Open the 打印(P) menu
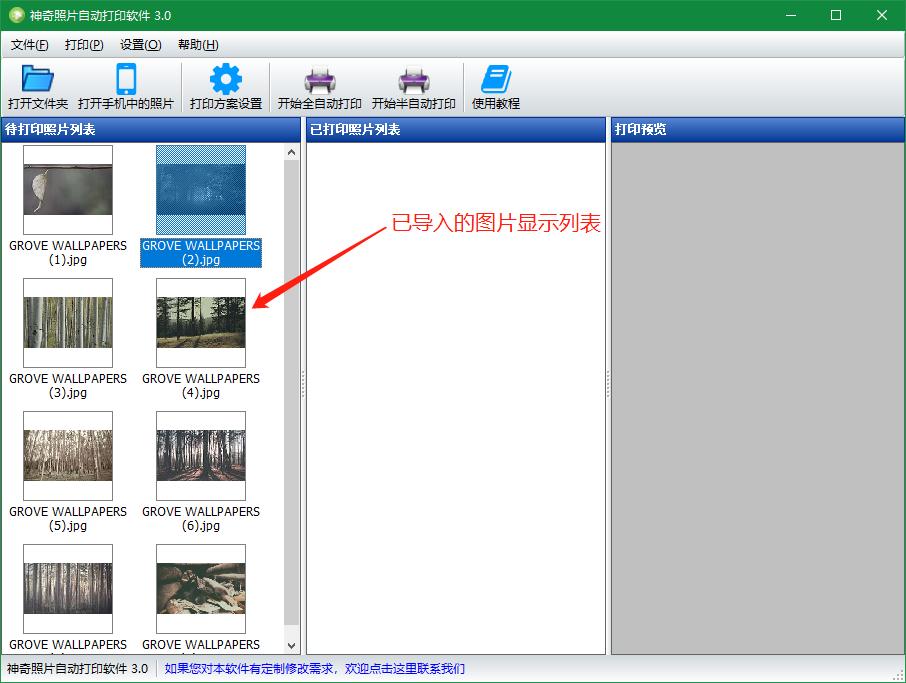This screenshot has width=906, height=683. coord(84,45)
